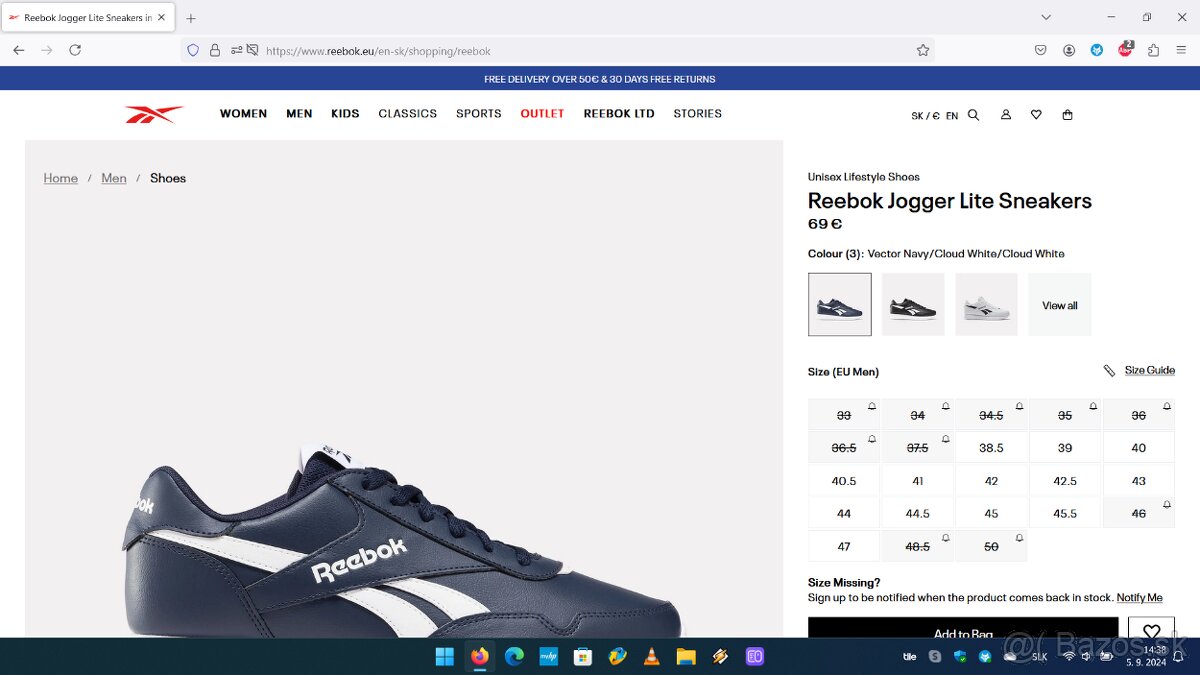The image size is (1200, 675).
Task: Click the bell icon on size 33
Action: tap(871, 404)
